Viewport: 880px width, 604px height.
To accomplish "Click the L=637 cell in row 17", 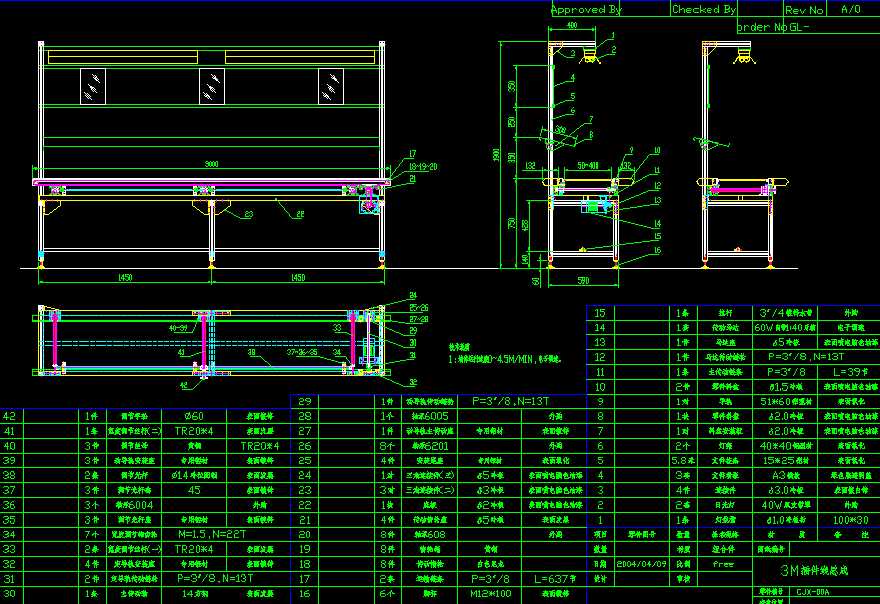I will pos(555,578).
